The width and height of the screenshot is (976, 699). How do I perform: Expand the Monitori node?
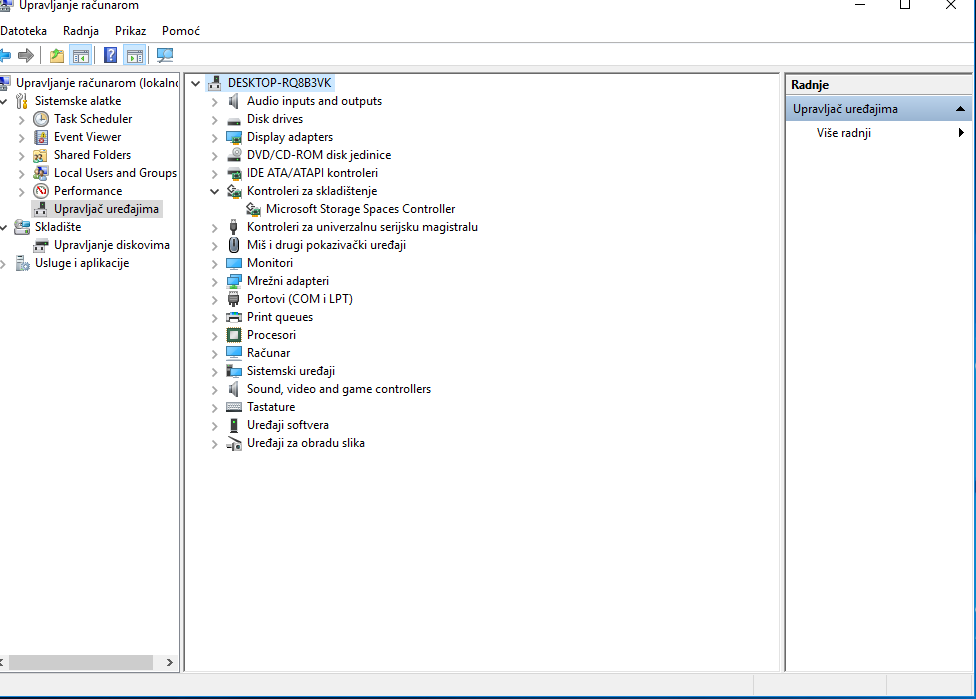(214, 264)
